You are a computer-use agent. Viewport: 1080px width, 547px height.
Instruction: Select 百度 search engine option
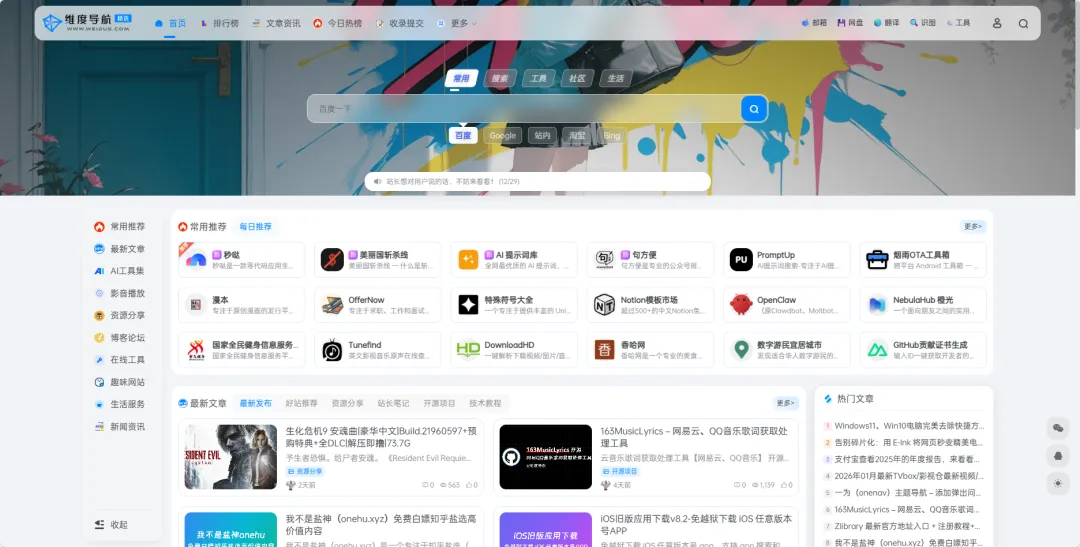pyautogui.click(x=464, y=136)
